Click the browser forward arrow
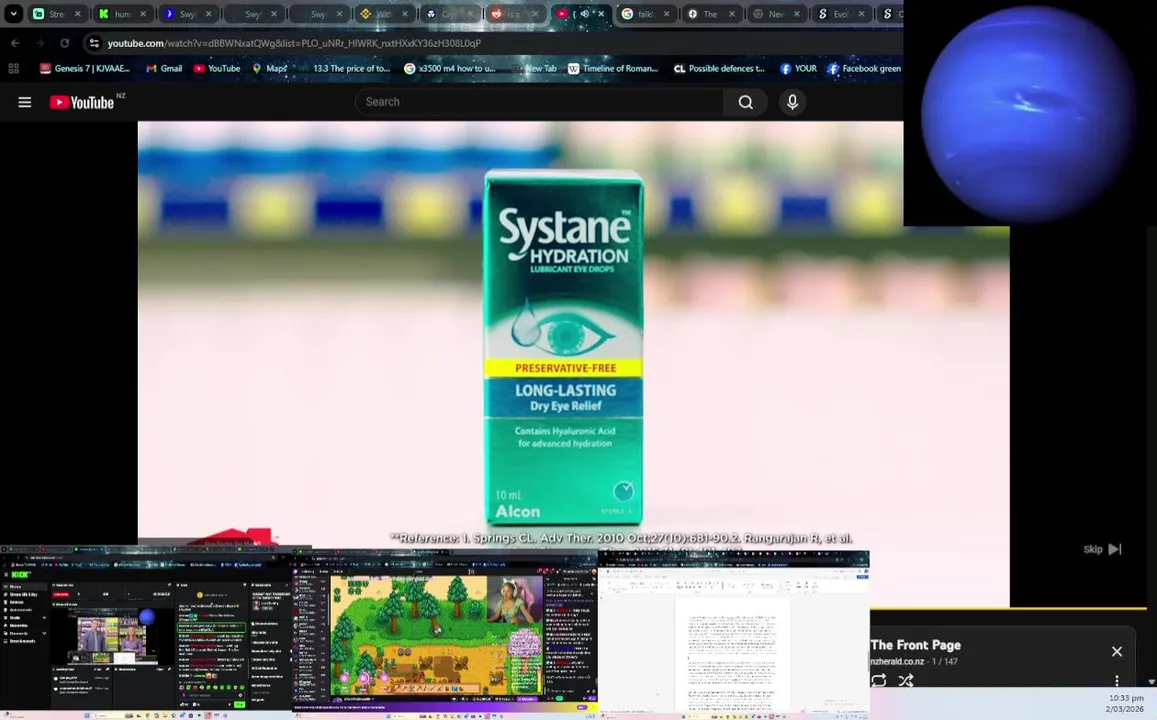1157x720 pixels. click(40, 44)
